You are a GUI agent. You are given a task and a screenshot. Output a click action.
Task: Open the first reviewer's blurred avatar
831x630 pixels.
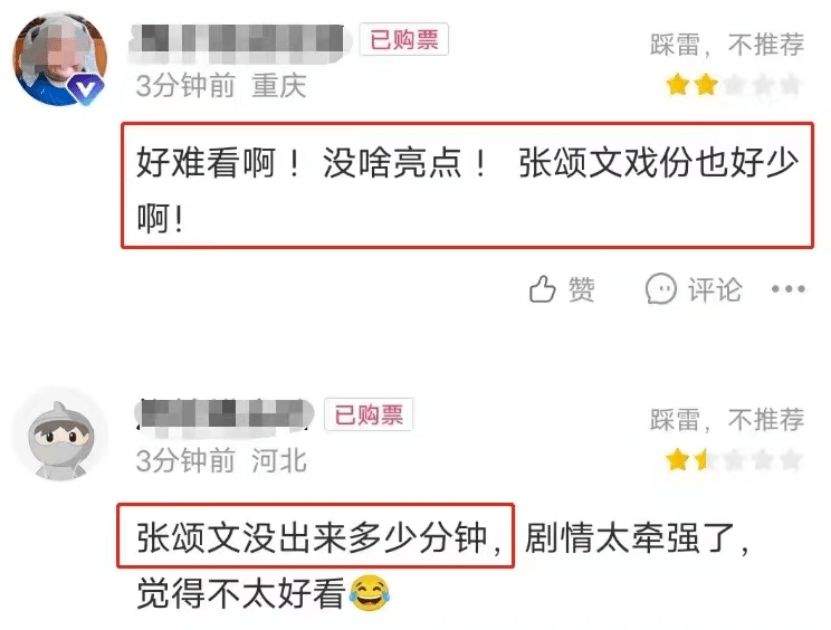(x=59, y=59)
